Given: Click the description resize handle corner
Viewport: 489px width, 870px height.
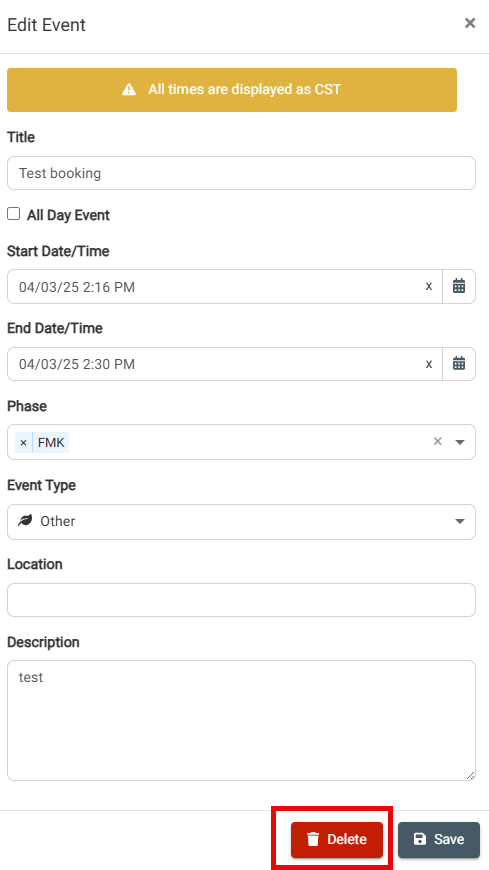Looking at the screenshot, I should pos(471,775).
